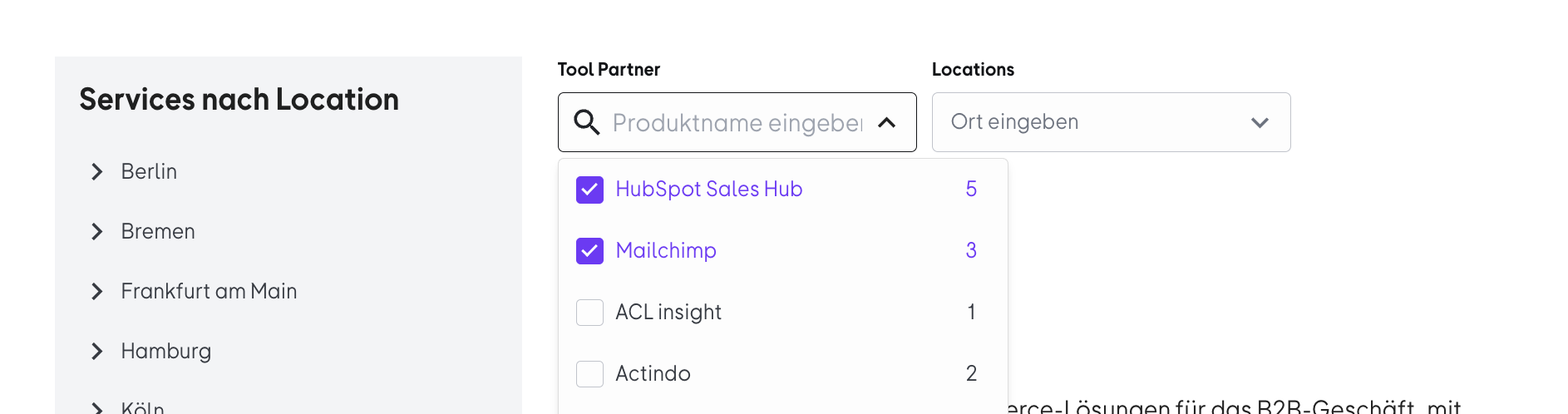This screenshot has width=1568, height=414.
Task: Expand the Bremen chevron
Action: click(x=97, y=231)
